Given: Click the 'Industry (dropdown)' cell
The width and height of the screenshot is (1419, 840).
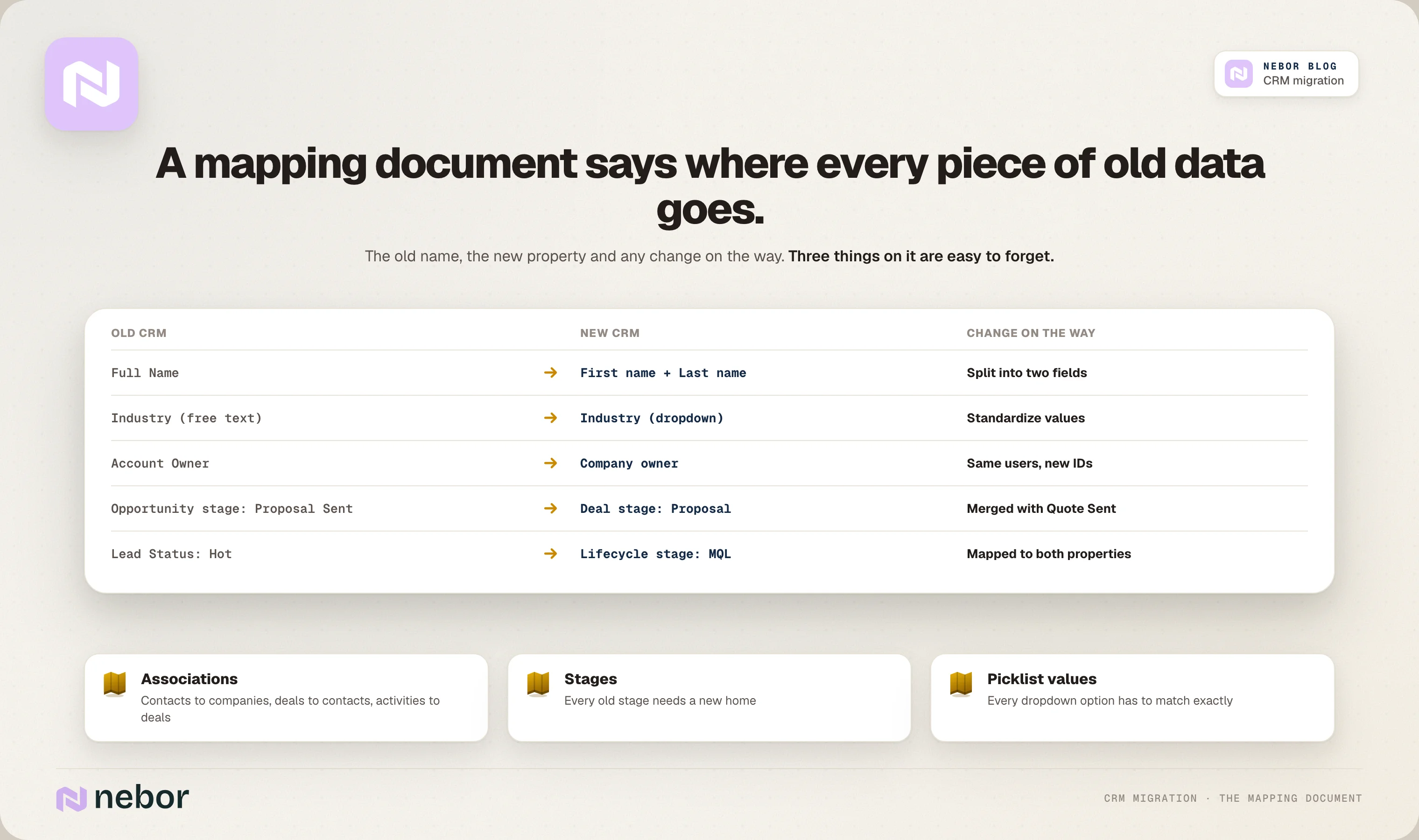Looking at the screenshot, I should (652, 418).
